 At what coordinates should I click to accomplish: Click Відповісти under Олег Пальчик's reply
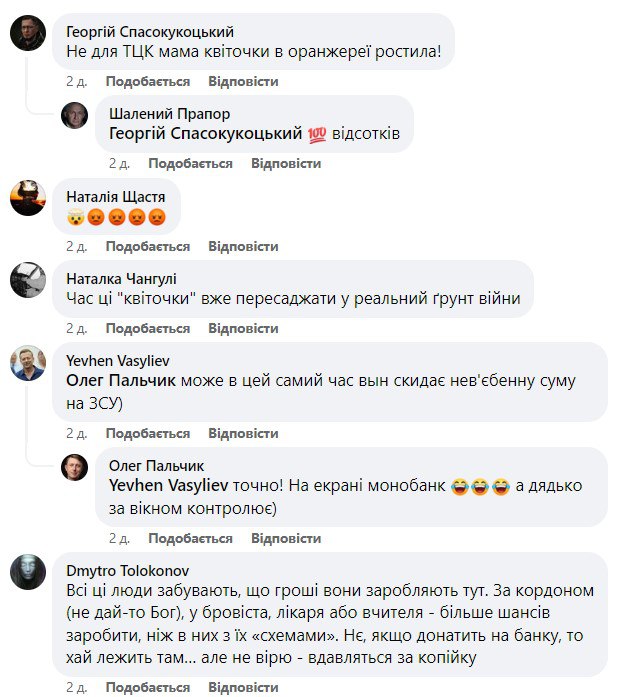click(x=285, y=538)
